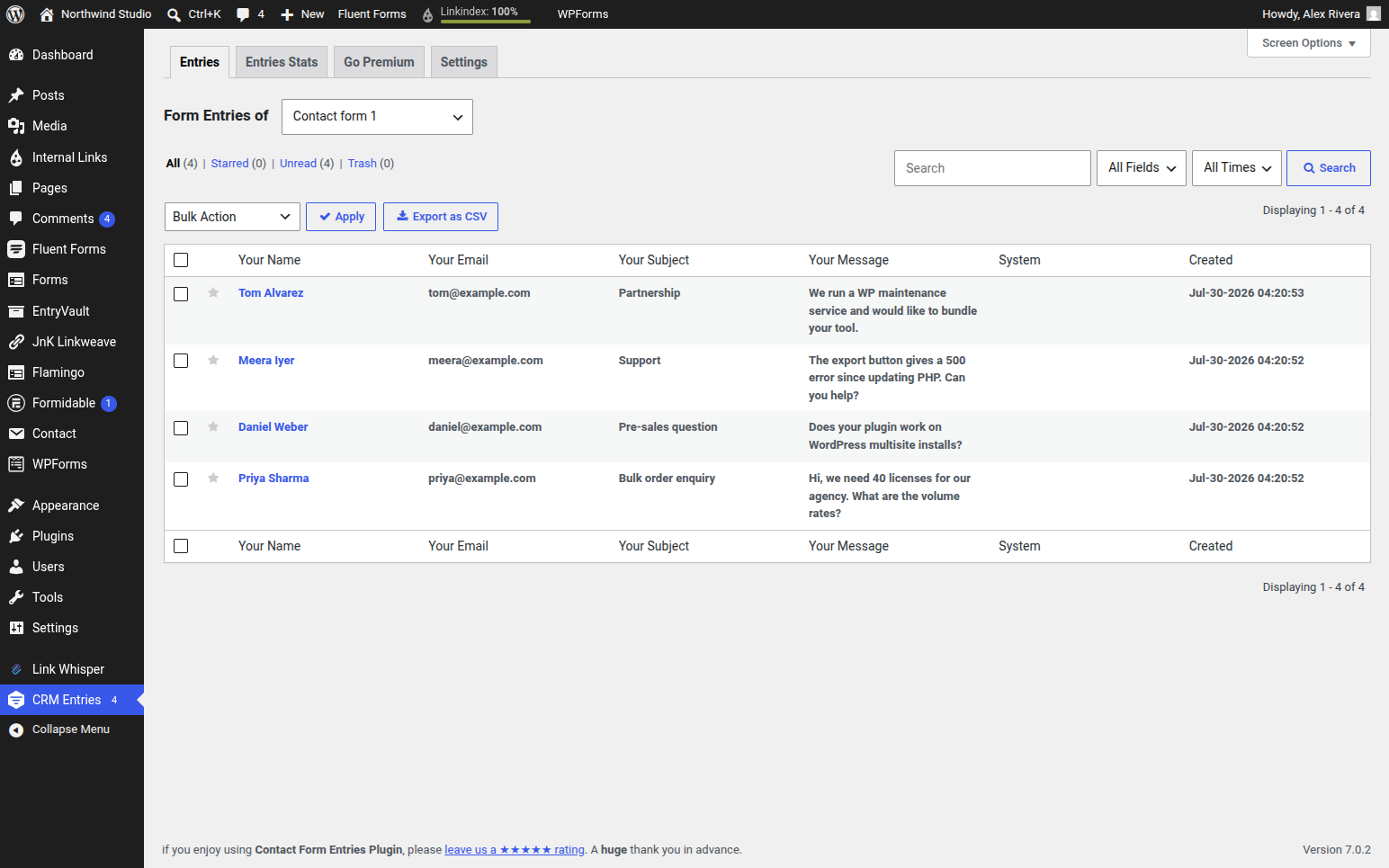This screenshot has width=1389, height=868.
Task: Open the Users menu item
Action: pos(72,567)
